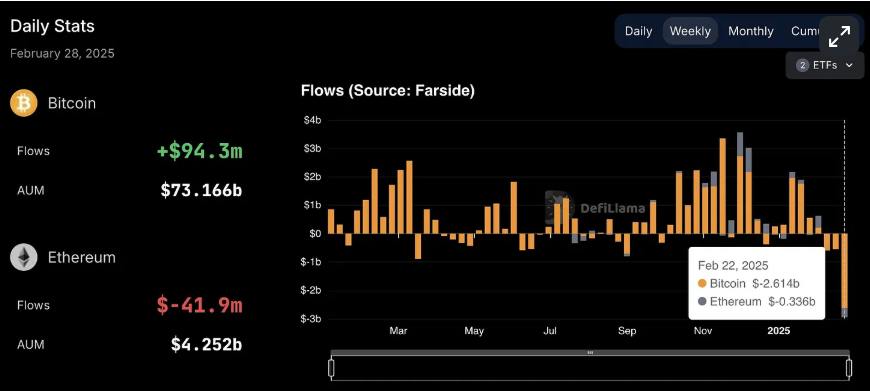This screenshot has width=870, height=391.
Task: Click the grip on the range slider top bar
Action: 590,352
